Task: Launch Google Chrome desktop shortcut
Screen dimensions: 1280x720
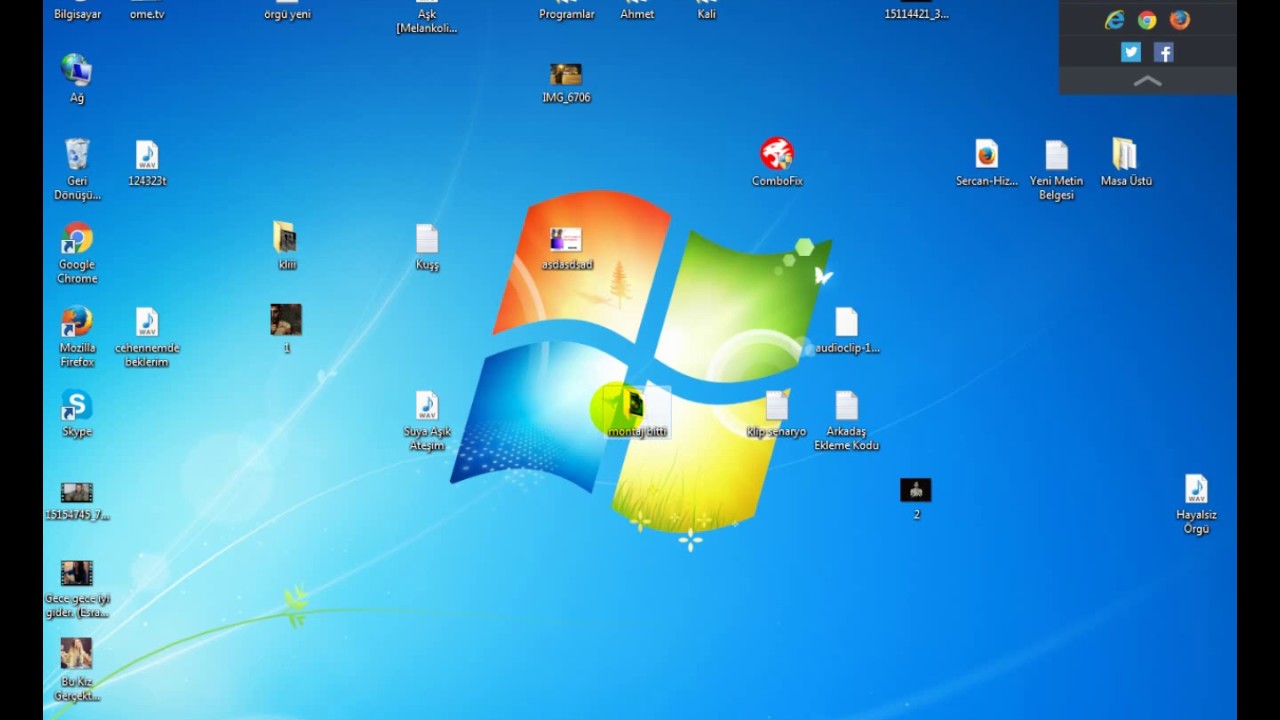Action: click(x=77, y=239)
